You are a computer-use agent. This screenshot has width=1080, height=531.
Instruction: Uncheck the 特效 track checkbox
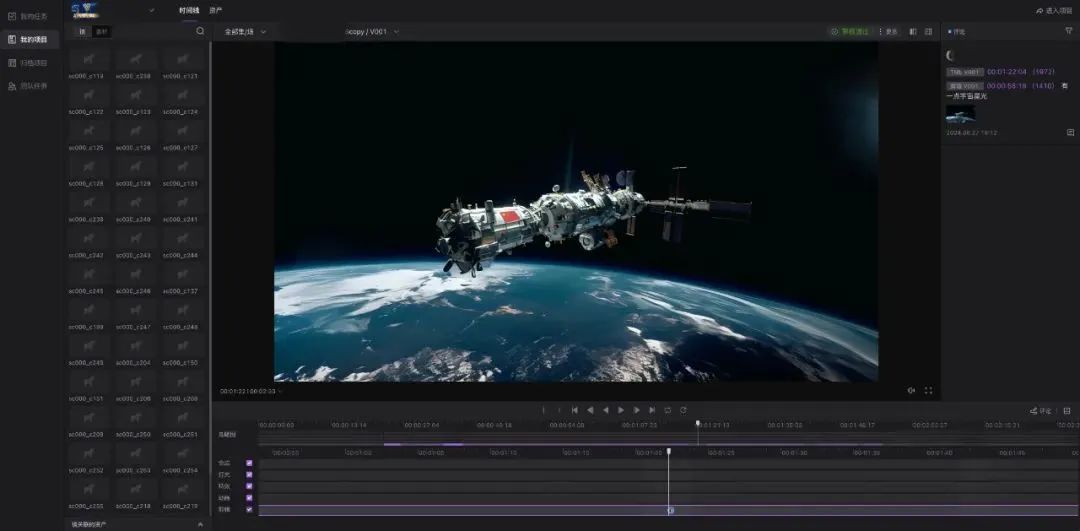(x=249, y=486)
